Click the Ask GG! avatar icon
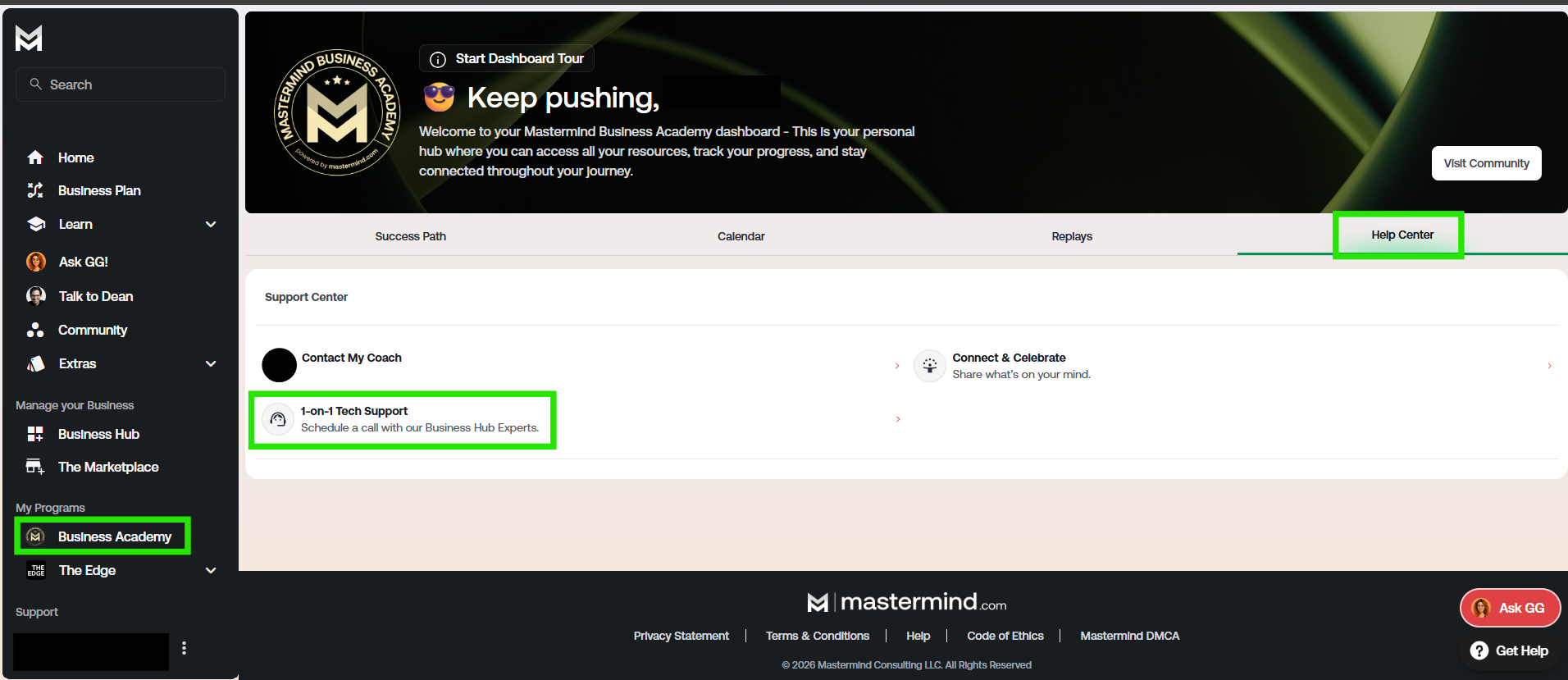 [36, 262]
